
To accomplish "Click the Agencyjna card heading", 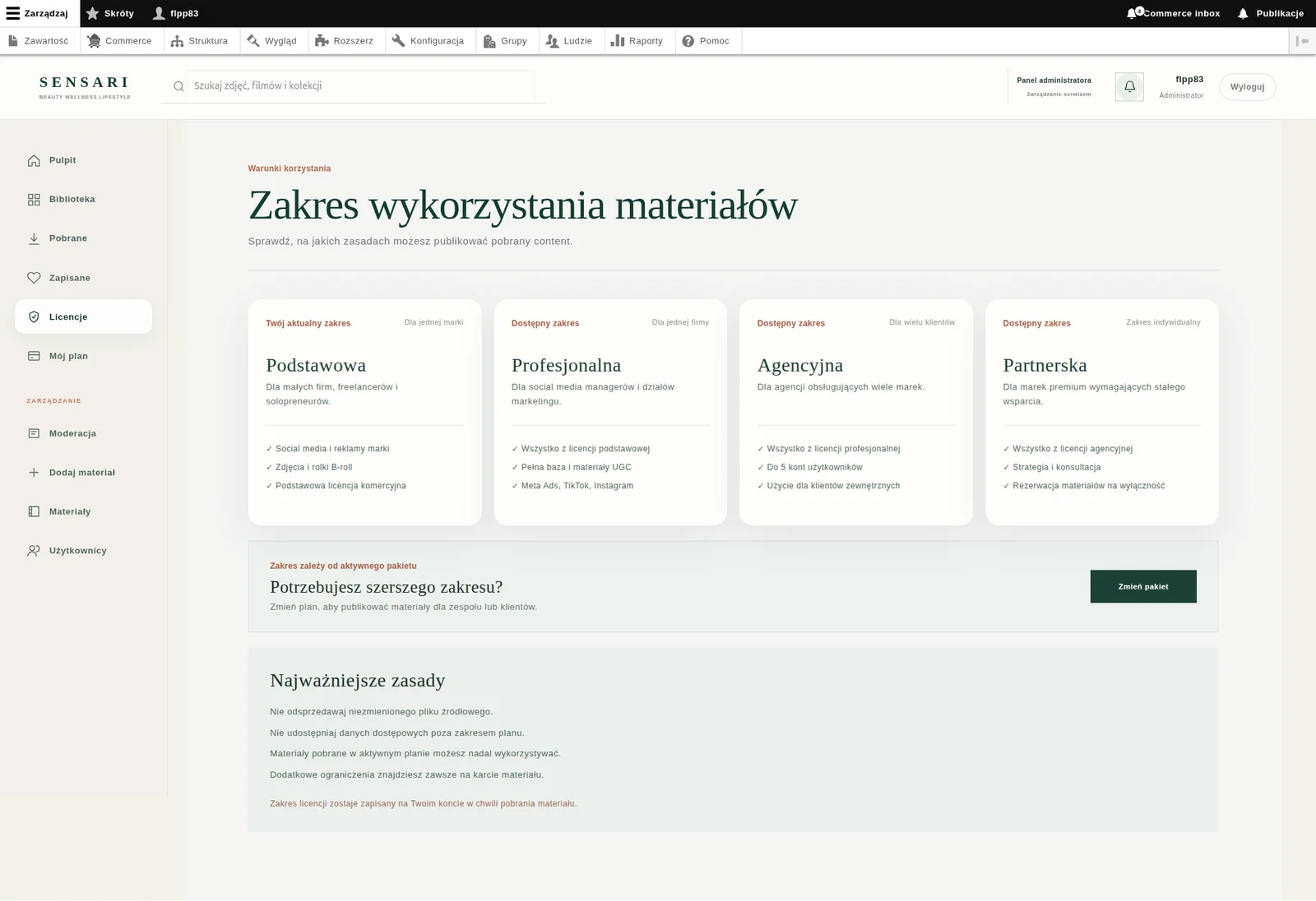I will coord(799,365).
